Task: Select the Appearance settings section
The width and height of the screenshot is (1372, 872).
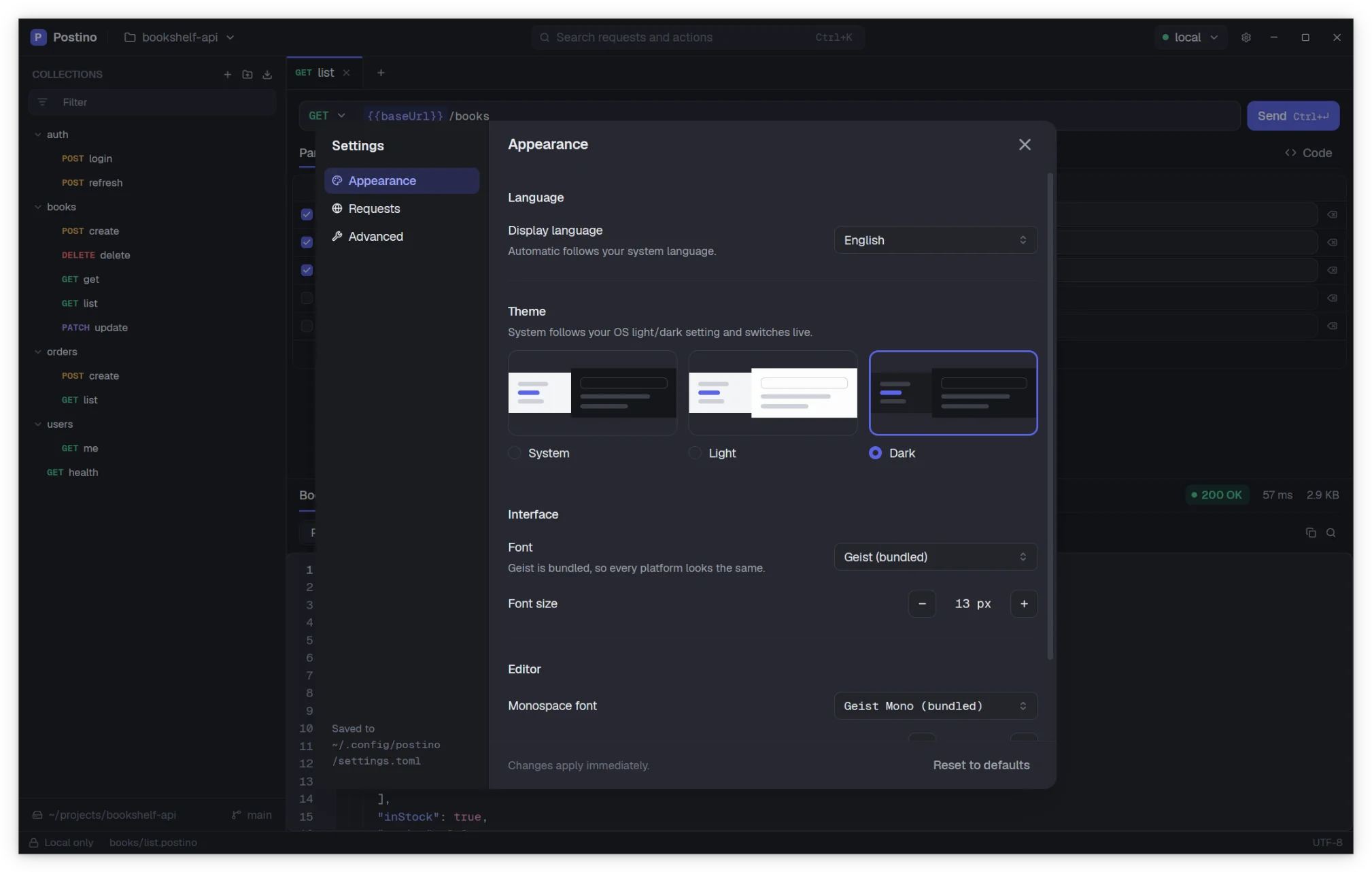Action: 402,181
